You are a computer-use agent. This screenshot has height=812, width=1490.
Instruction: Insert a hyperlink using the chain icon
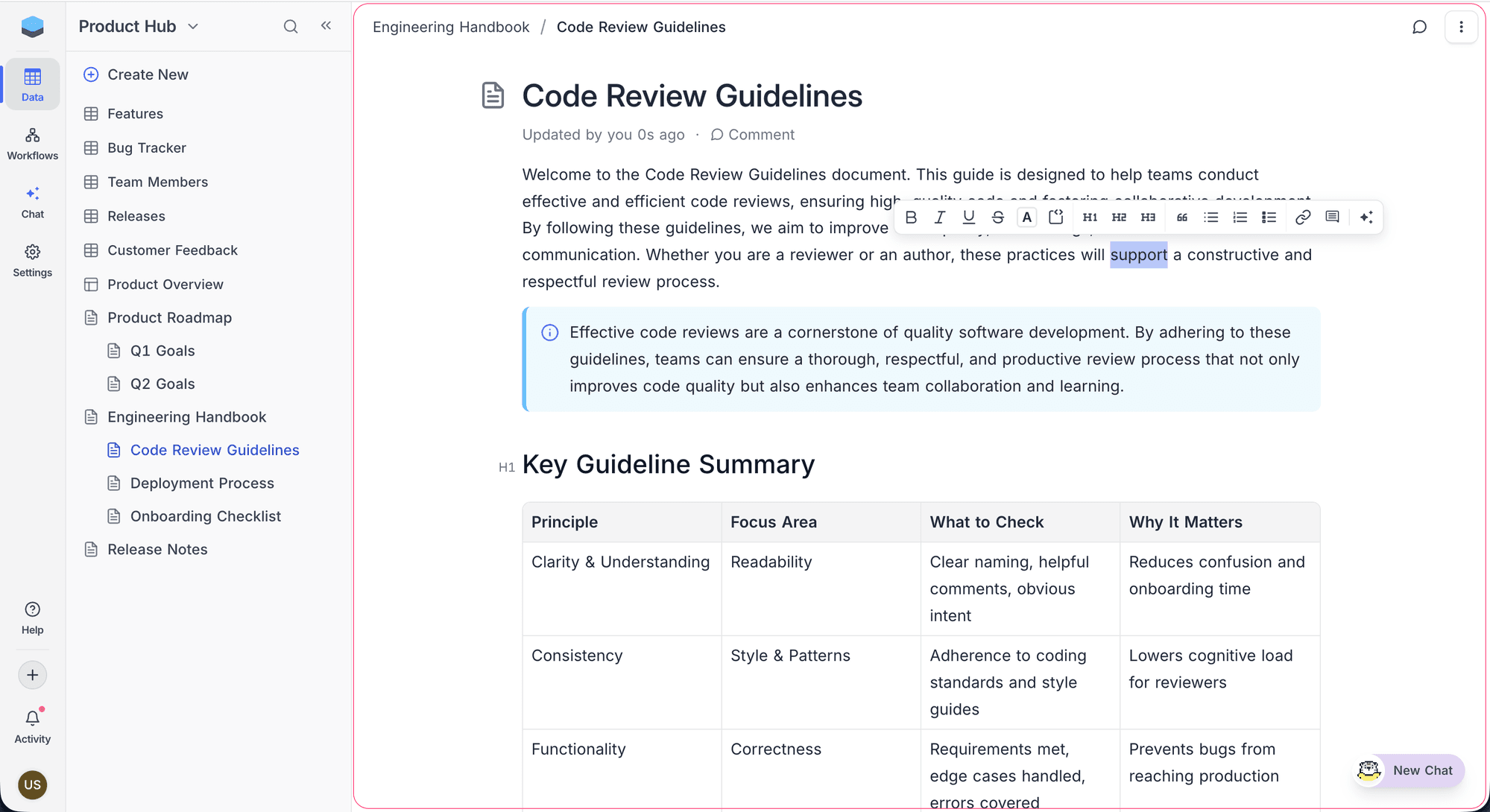1303,217
